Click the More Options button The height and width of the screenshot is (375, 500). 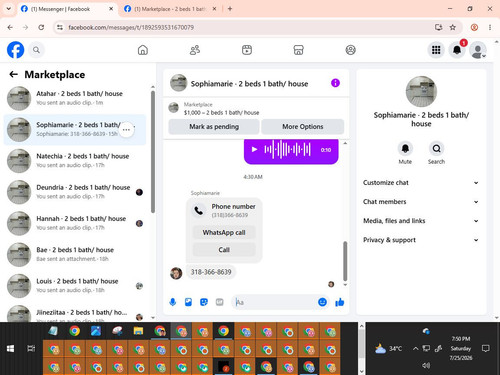[303, 127]
